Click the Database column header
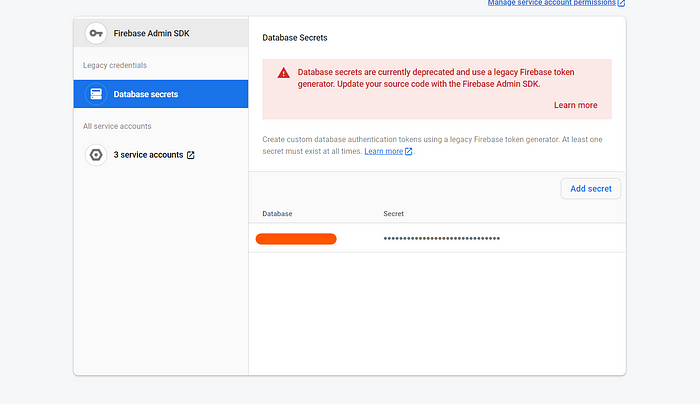This screenshot has width=700, height=404. 277,214
